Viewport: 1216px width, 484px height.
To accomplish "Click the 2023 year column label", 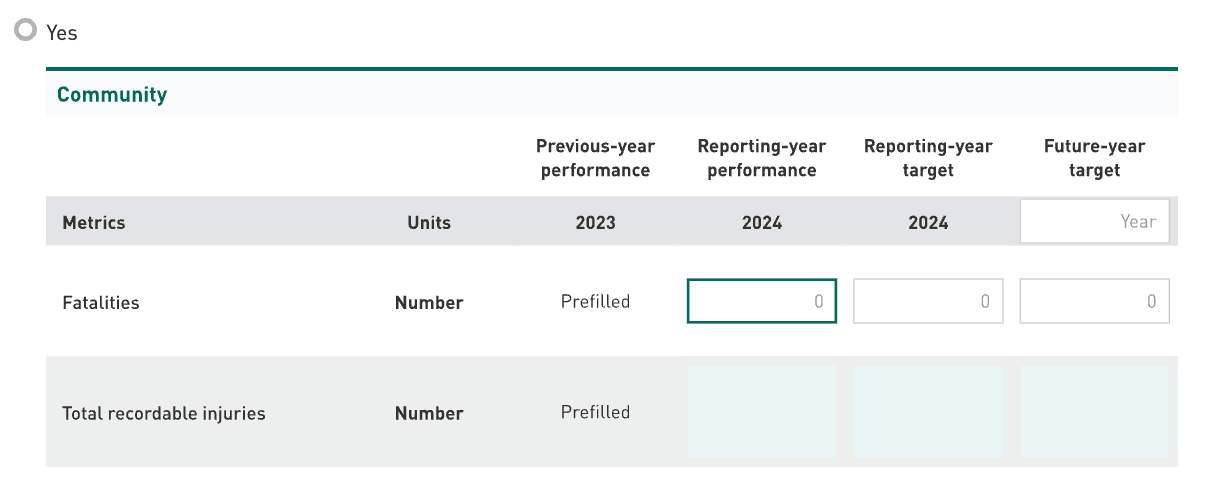I will click(x=595, y=222).
